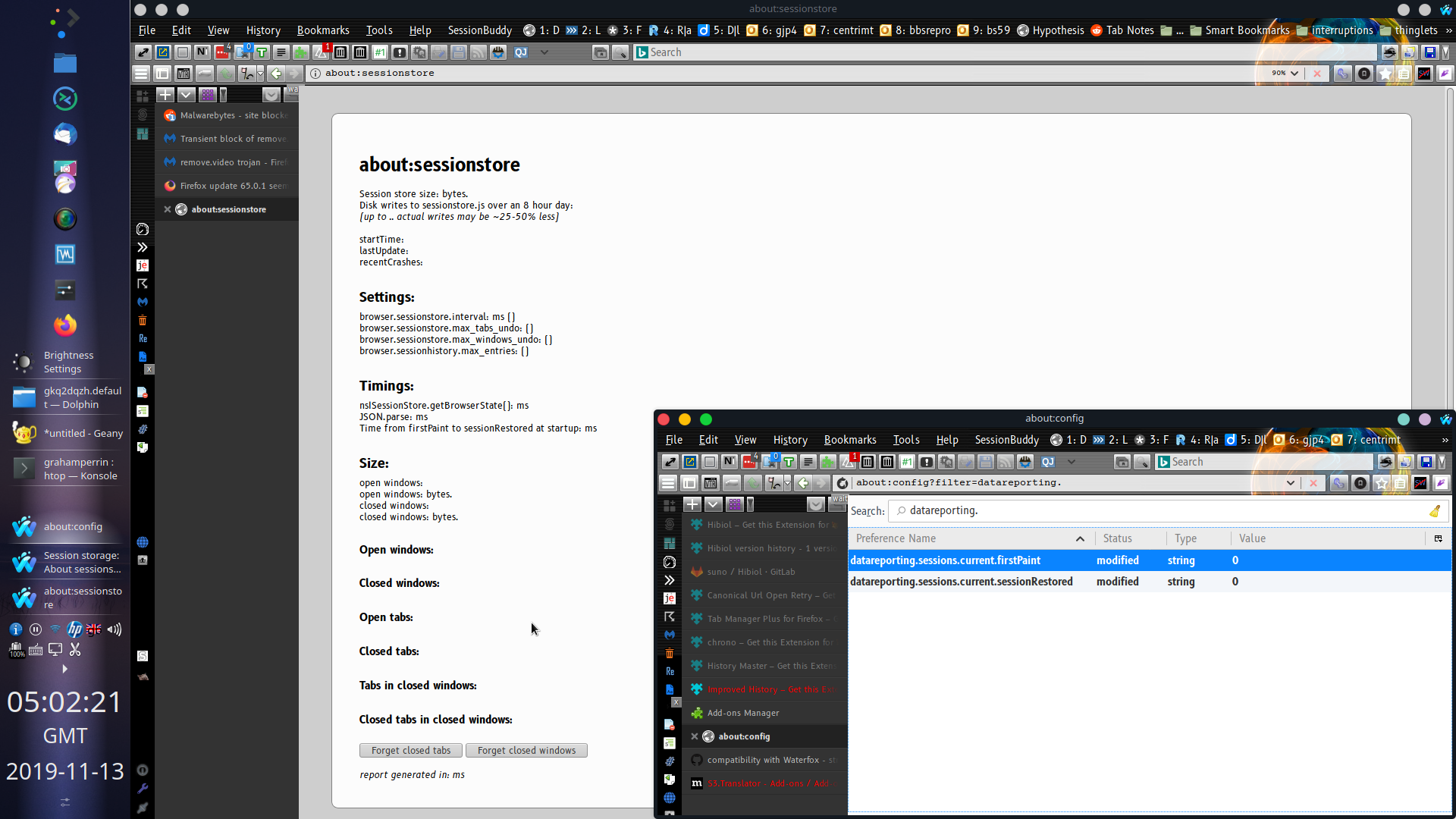Toggle the media pause tray icon
The width and height of the screenshot is (1456, 819).
tap(36, 629)
